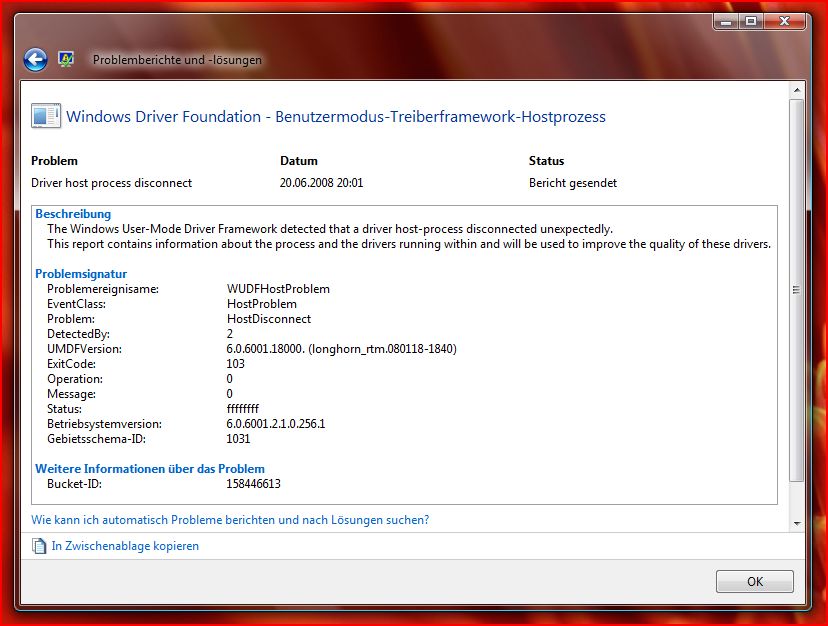Click the Status column header

[546, 161]
